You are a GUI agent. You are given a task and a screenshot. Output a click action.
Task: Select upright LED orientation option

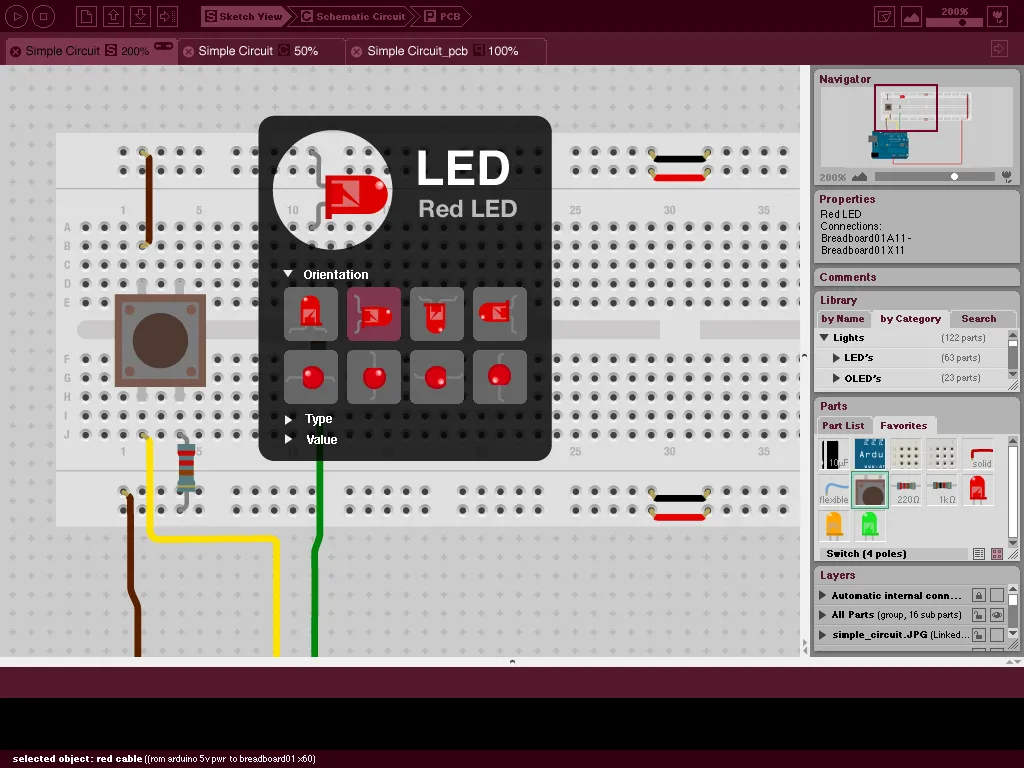pos(311,314)
